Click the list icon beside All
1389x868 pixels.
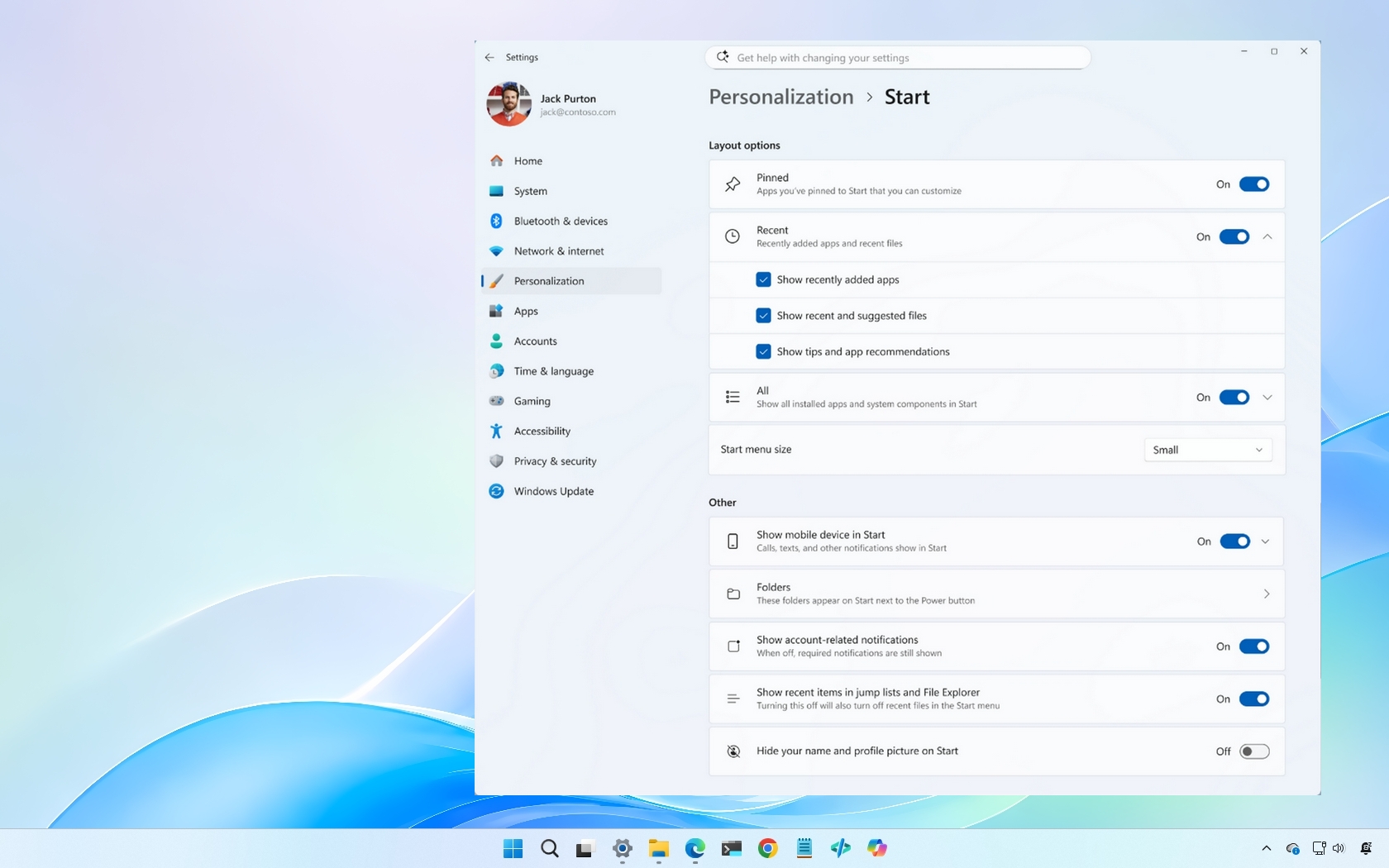[733, 398]
